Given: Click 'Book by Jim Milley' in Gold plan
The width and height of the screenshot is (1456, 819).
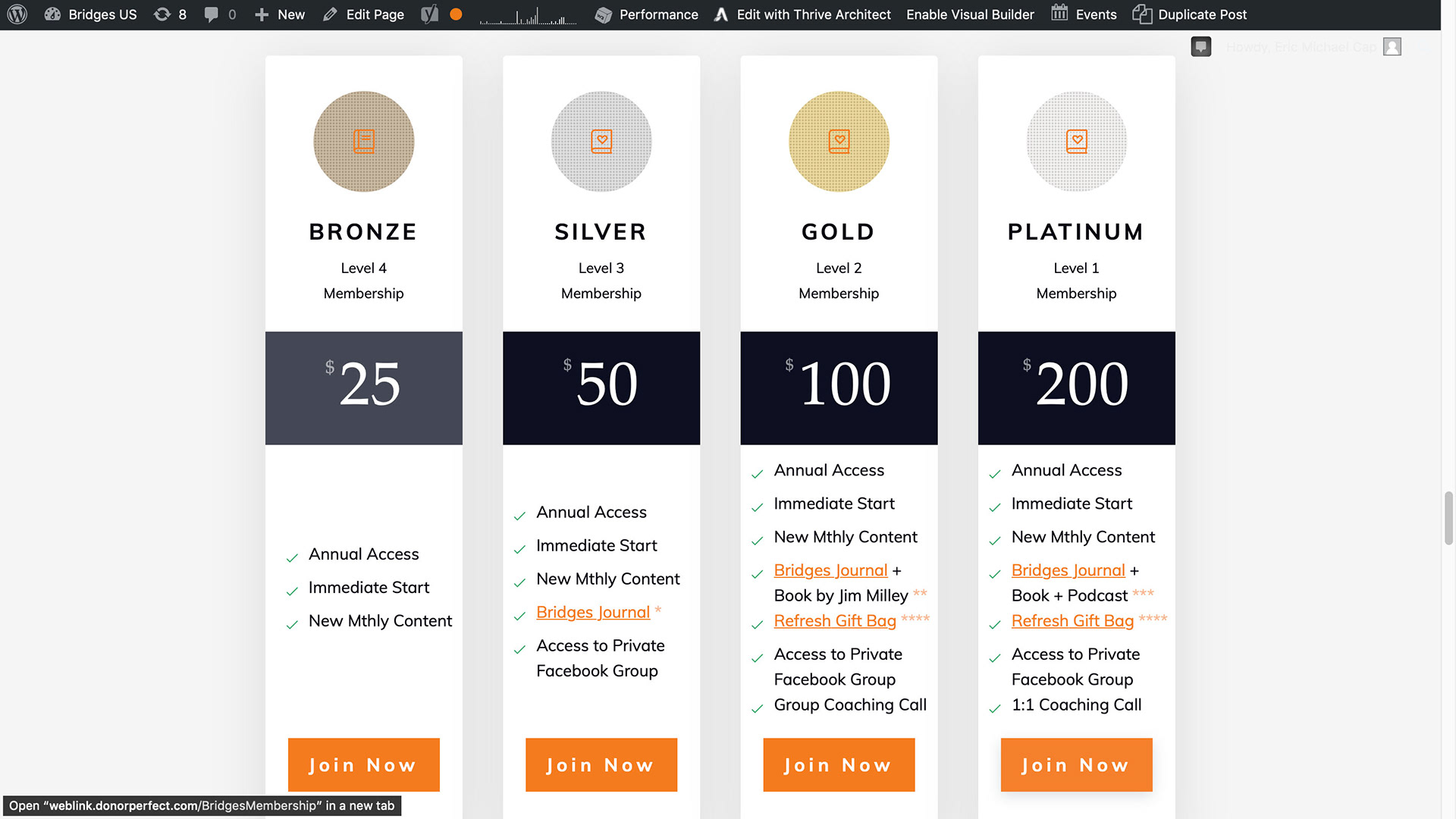Looking at the screenshot, I should 841,595.
